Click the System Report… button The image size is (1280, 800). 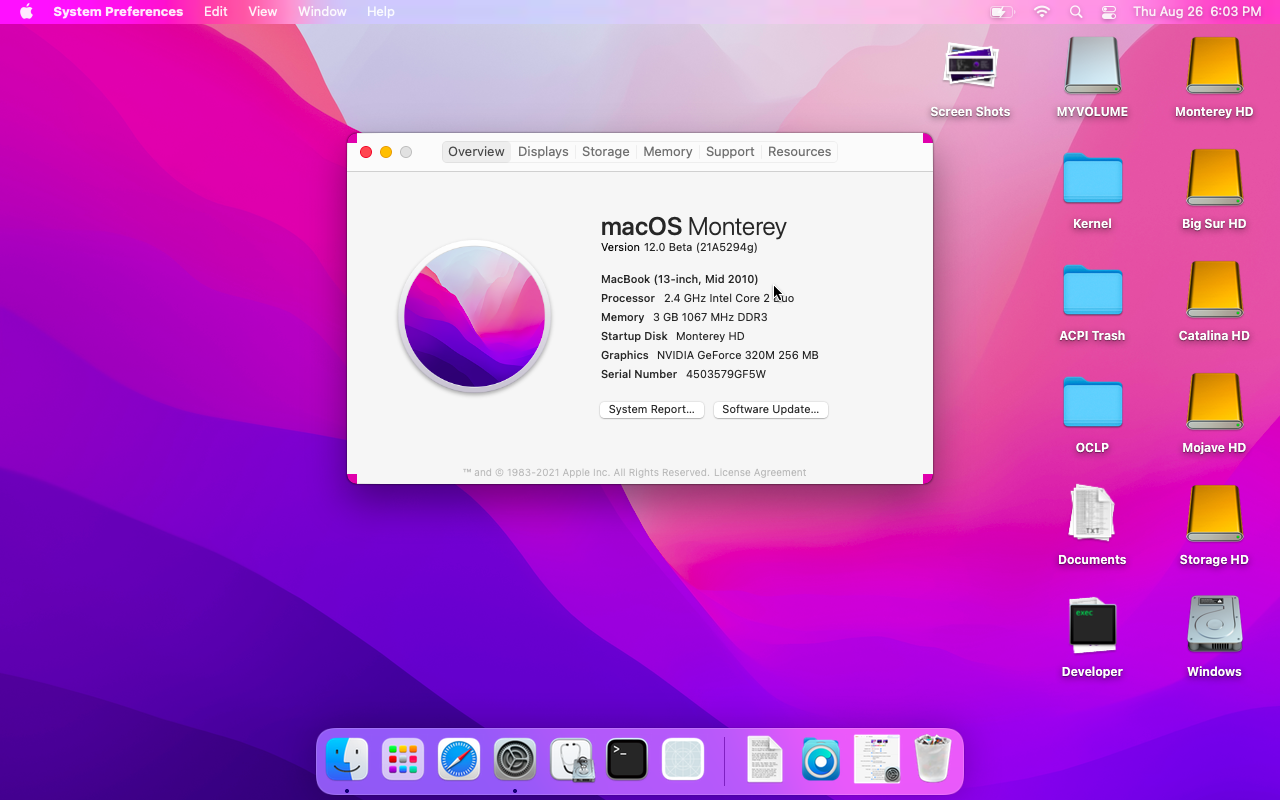[x=652, y=409]
